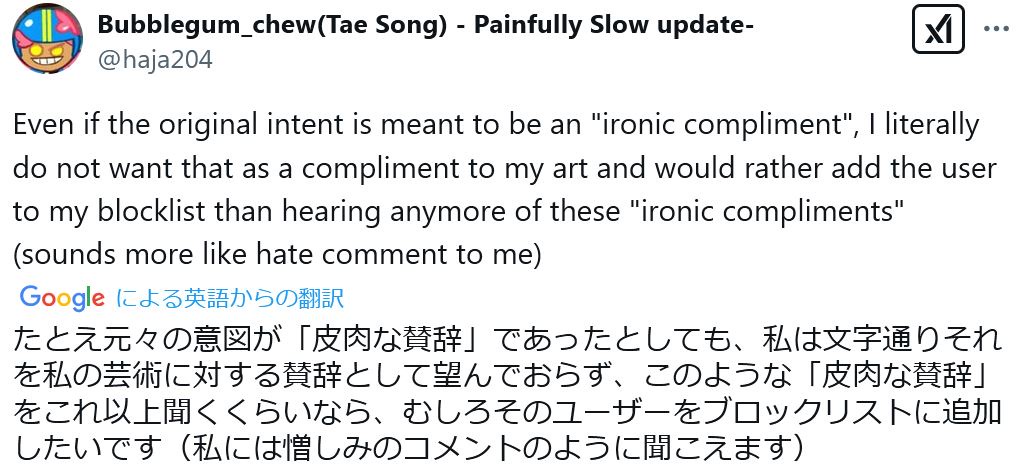Image resolution: width=1018 pixels, height=466 pixels.
Task: Click the による英語からの翻訳 translation link
Action: 230,299
